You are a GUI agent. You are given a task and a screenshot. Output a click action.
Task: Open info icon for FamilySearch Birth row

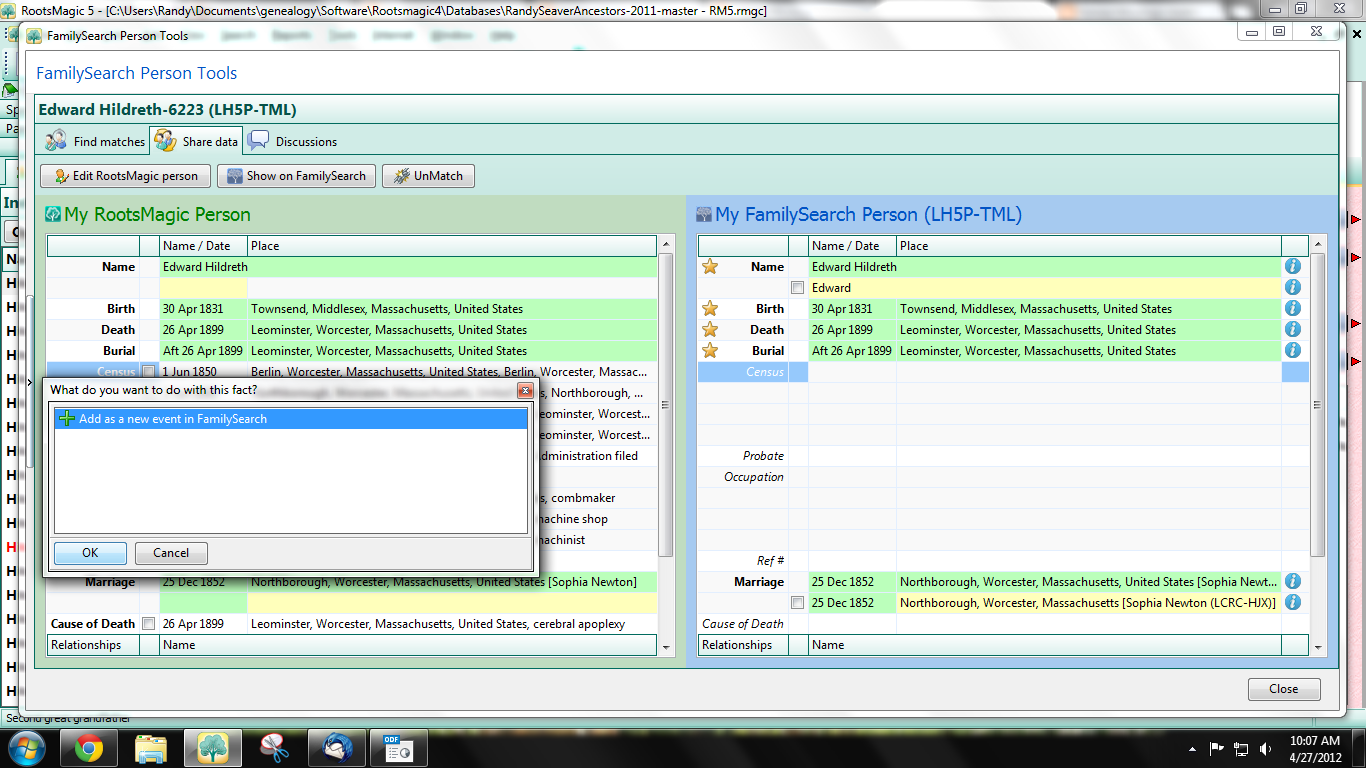(1293, 309)
